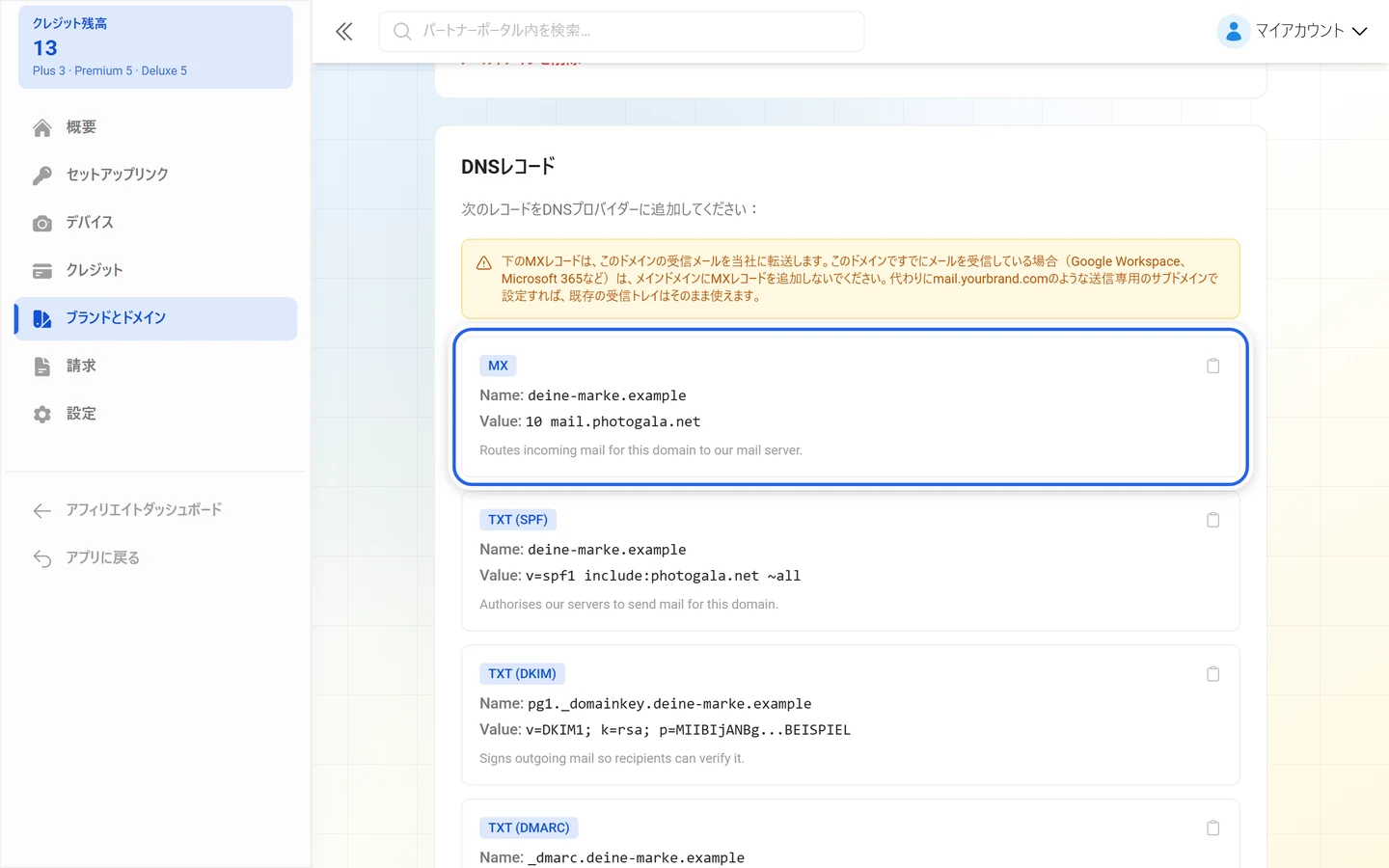Go to セットアップリンク page
Viewport: 1389px width, 868px height.
pos(155,175)
